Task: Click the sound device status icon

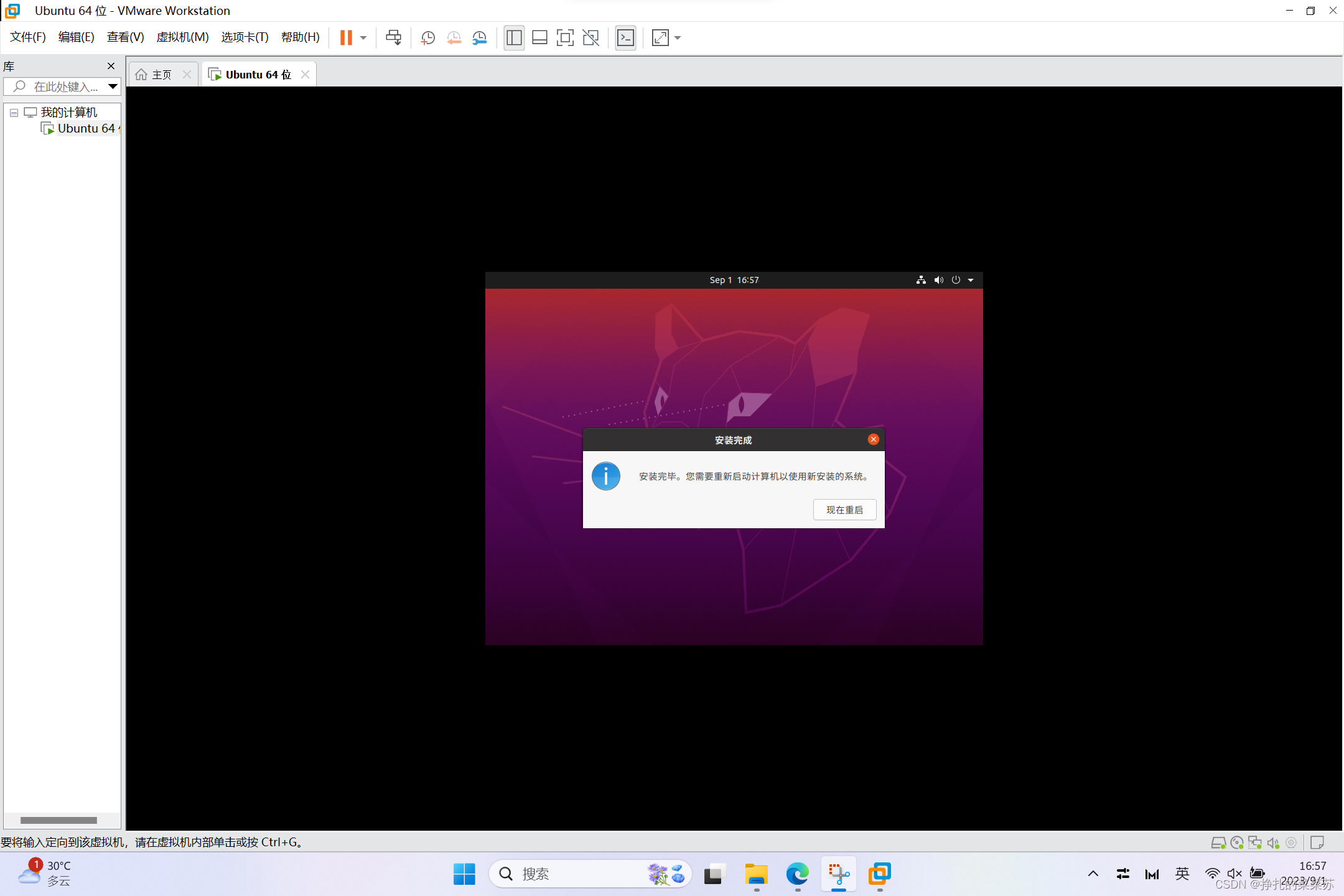Action: coord(1274,842)
